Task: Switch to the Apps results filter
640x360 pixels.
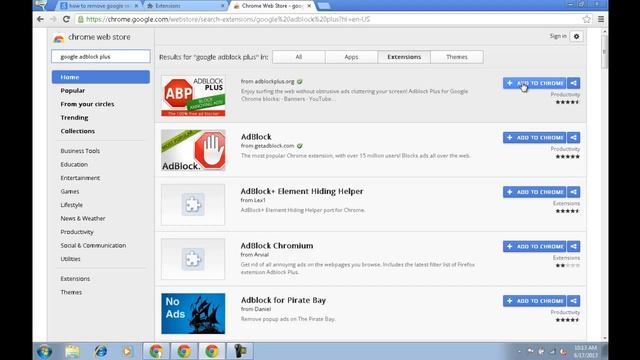Action: coord(351,57)
